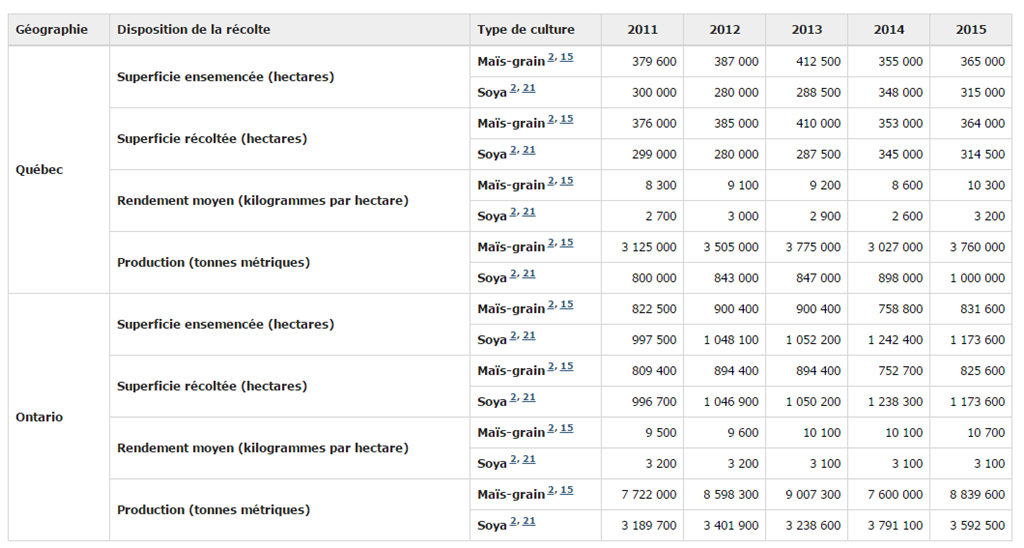The height and width of the screenshot is (548, 1024).
Task: Click footnote 21 beside Québec Rendement moyen Soya
Action: pos(528,213)
